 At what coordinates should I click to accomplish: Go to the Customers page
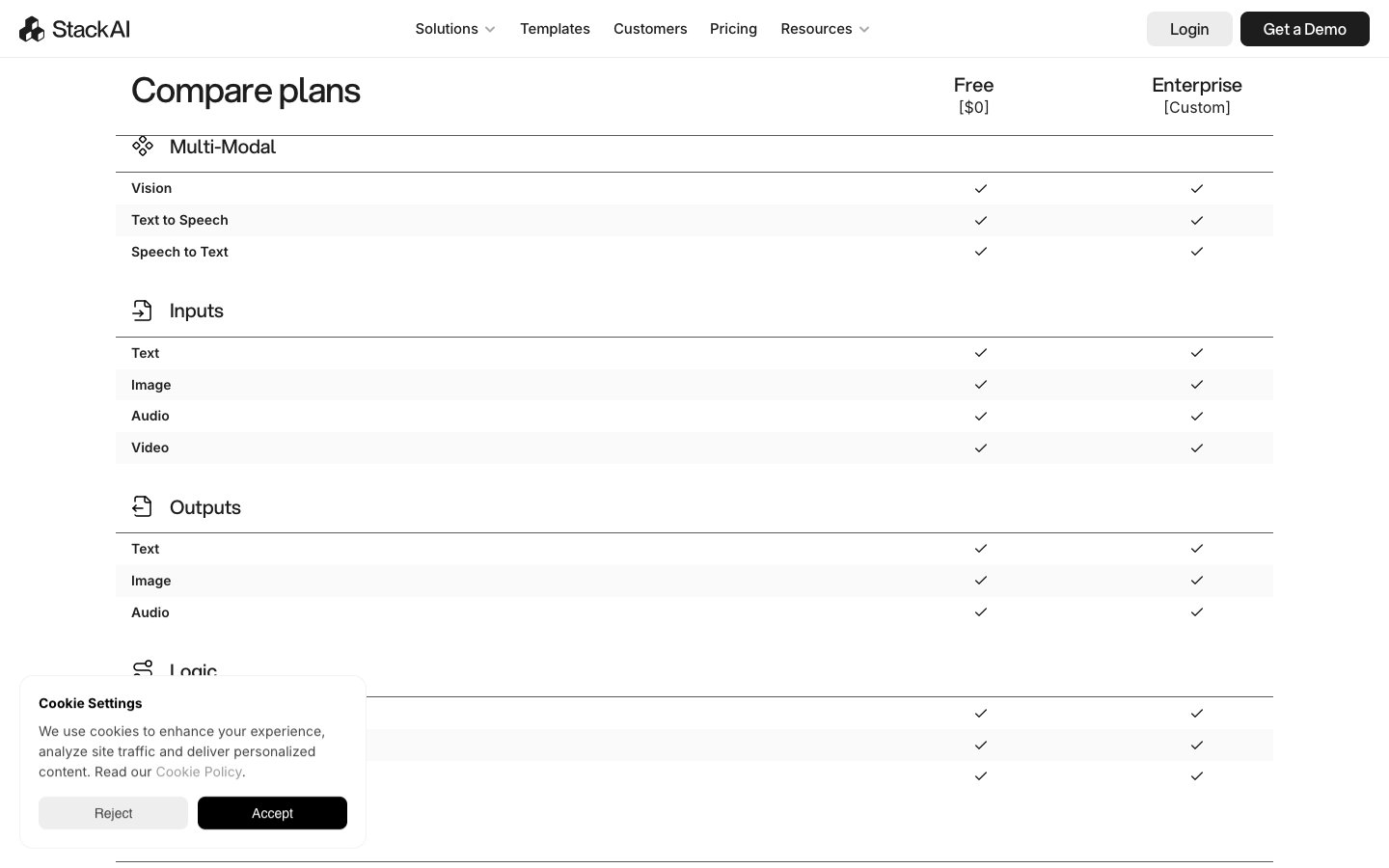[650, 29]
